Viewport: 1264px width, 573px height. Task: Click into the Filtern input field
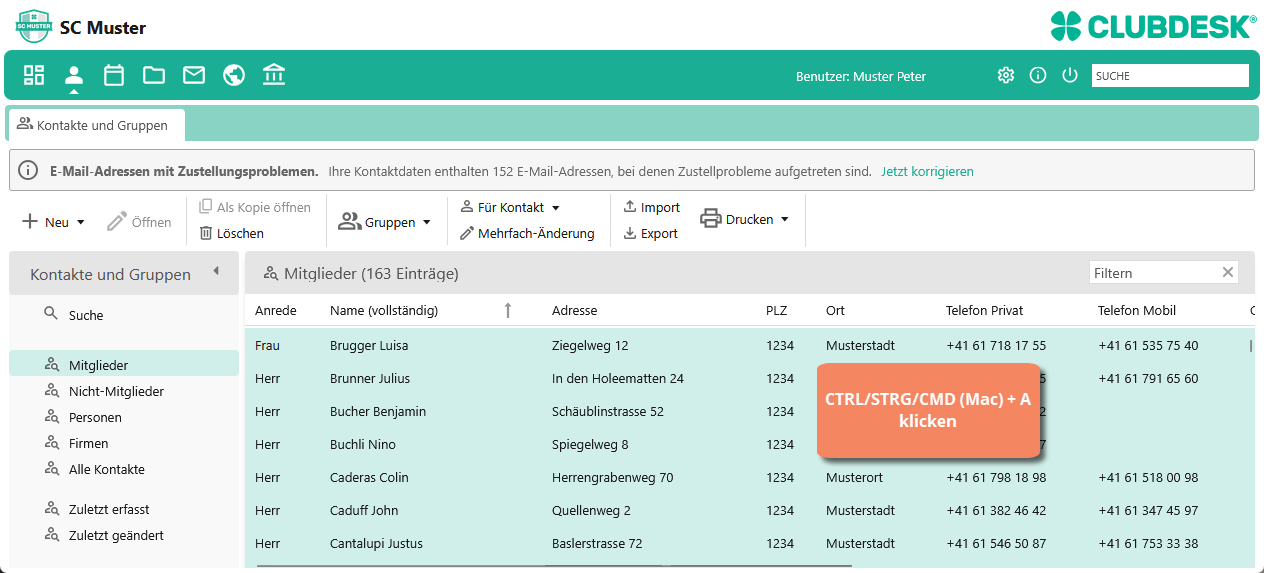click(x=1154, y=273)
